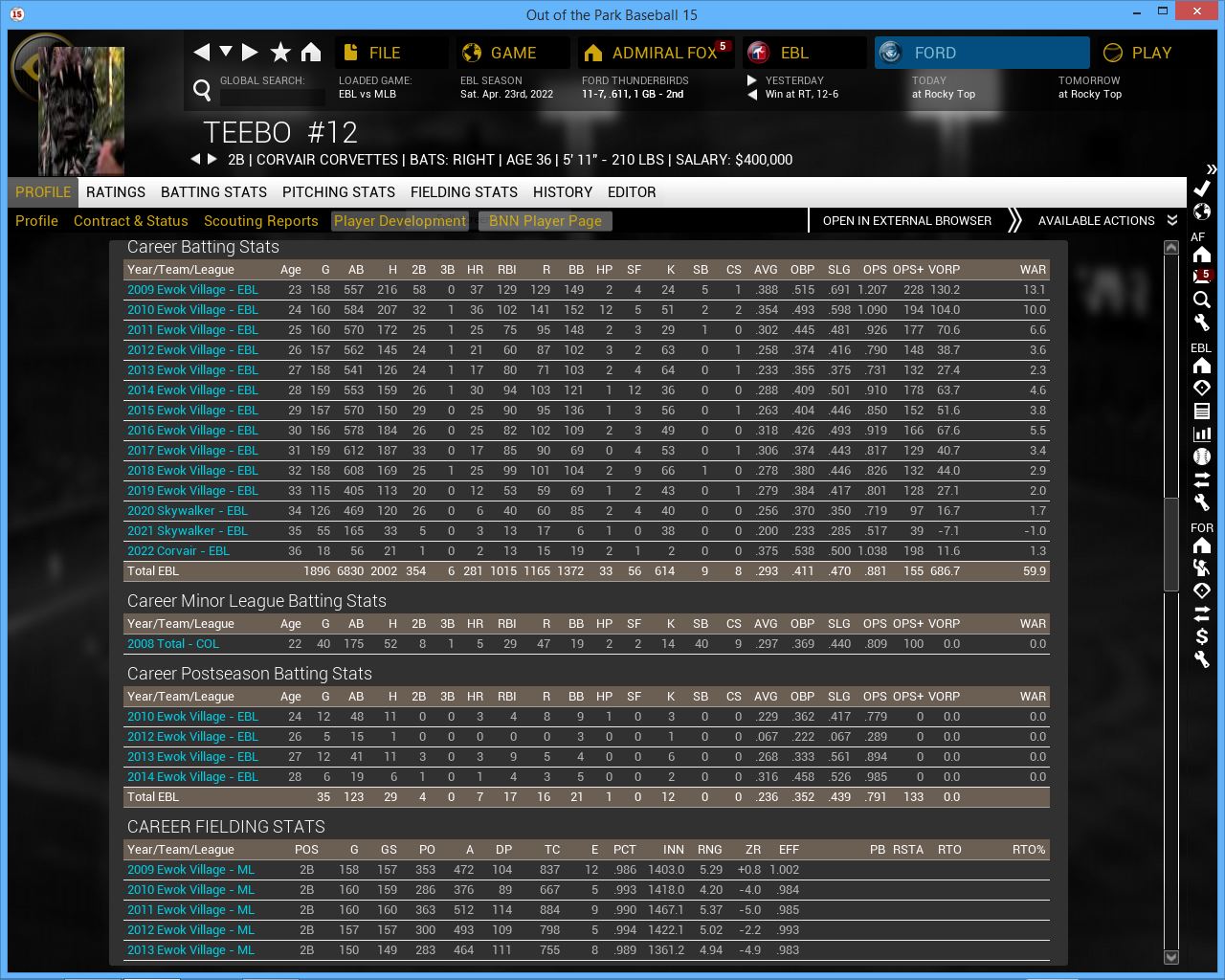
Task: Click the bookmarks star icon
Action: [280, 53]
